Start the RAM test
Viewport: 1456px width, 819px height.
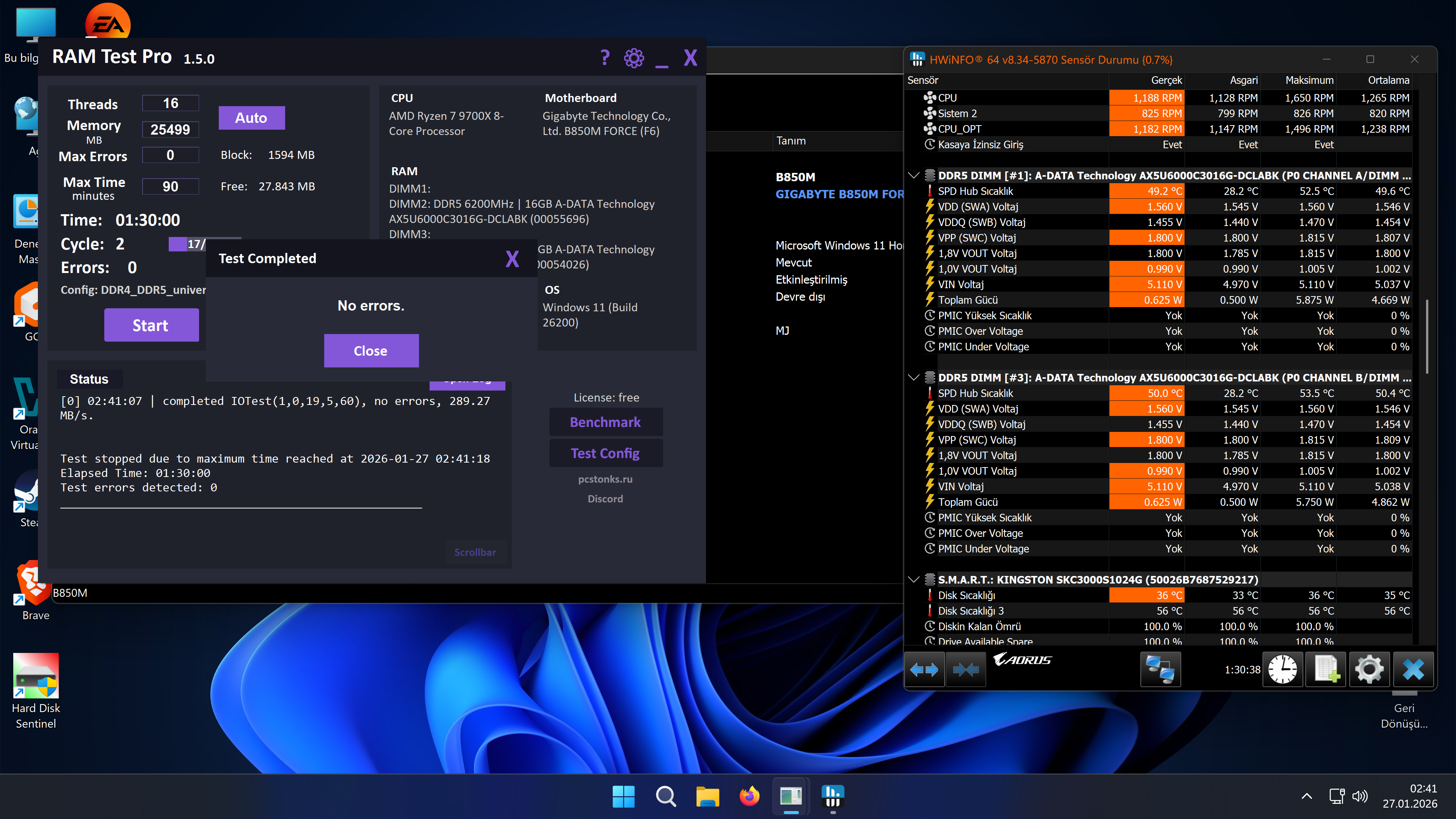point(151,325)
